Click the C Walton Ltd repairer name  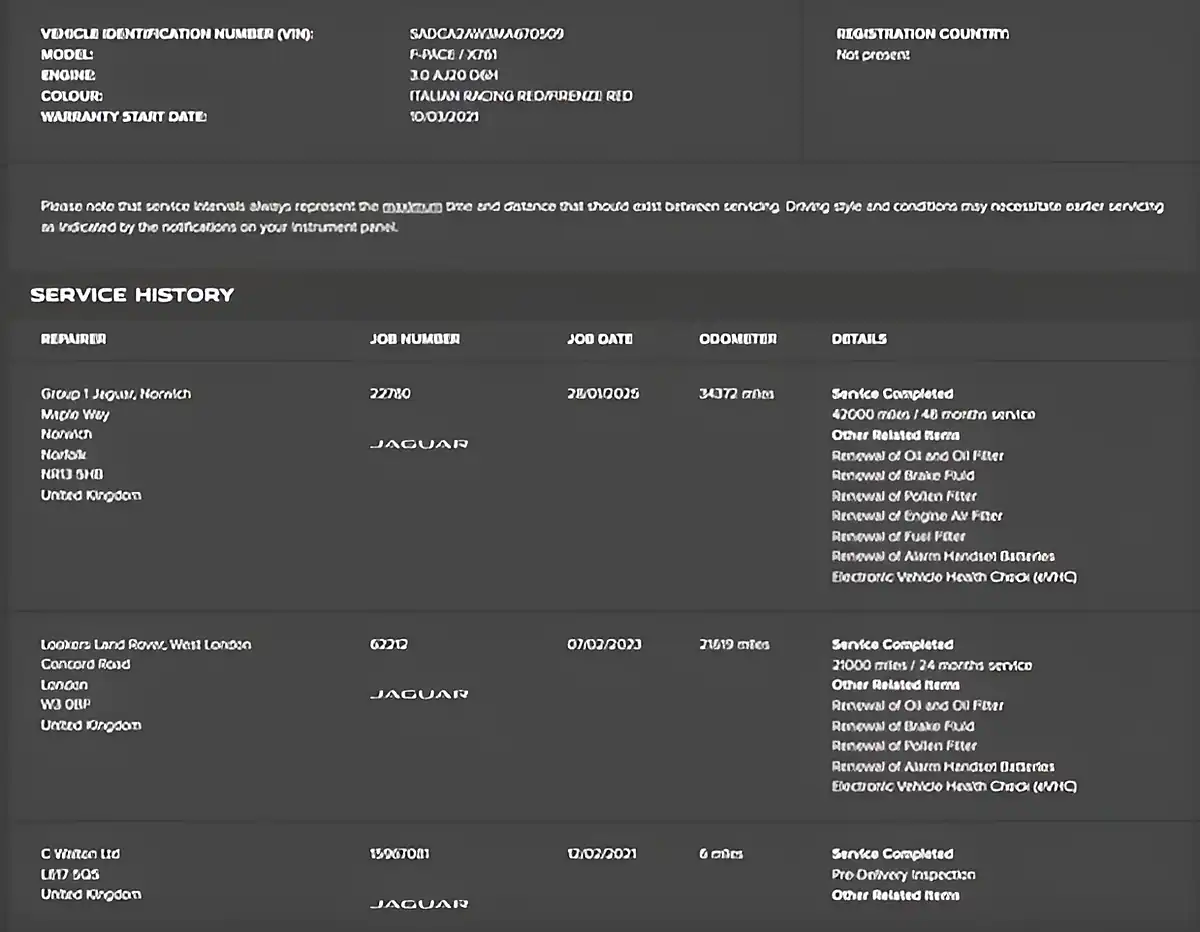coord(80,854)
